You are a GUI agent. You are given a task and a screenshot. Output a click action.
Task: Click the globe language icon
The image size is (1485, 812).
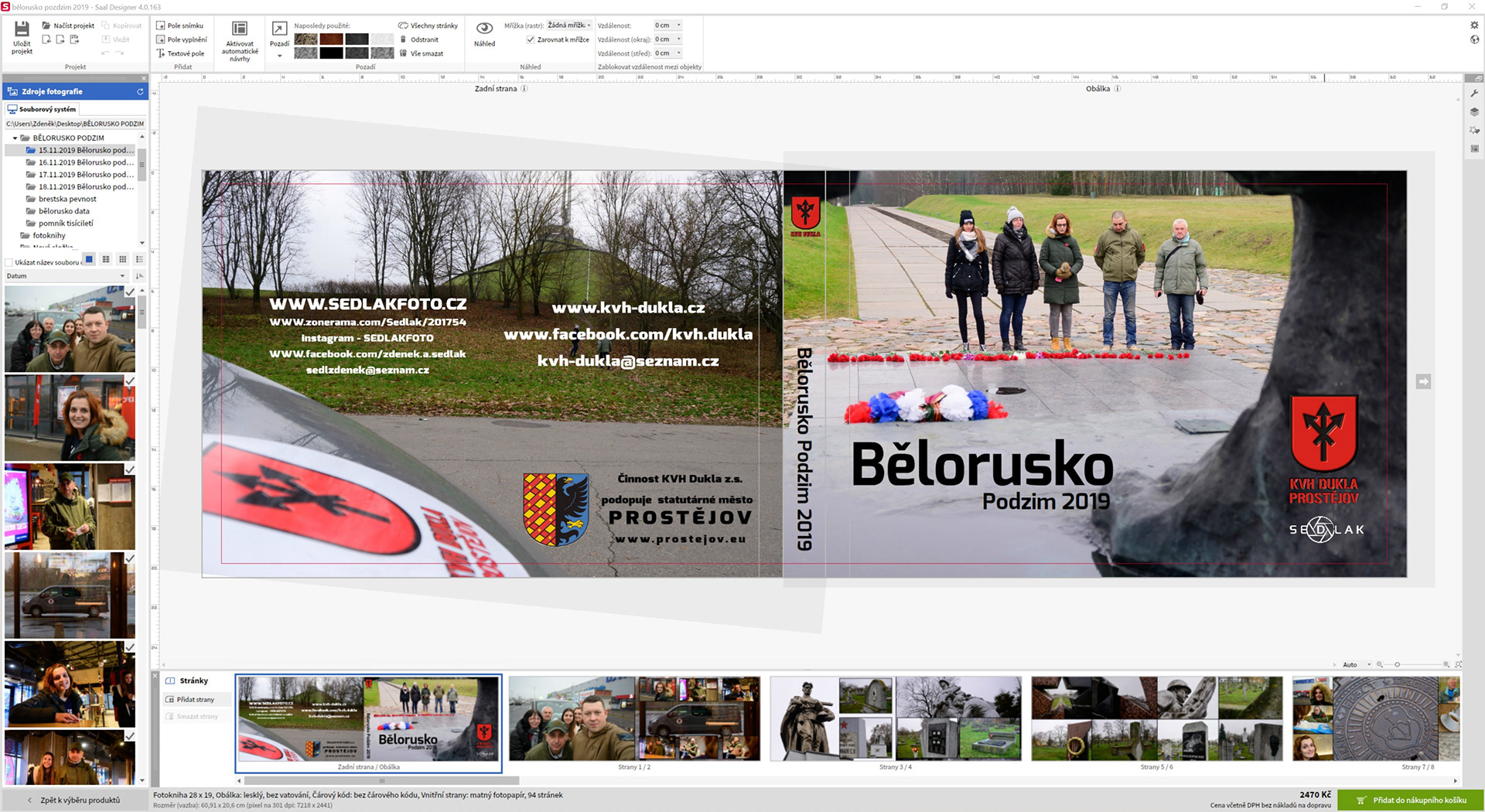point(1474,39)
